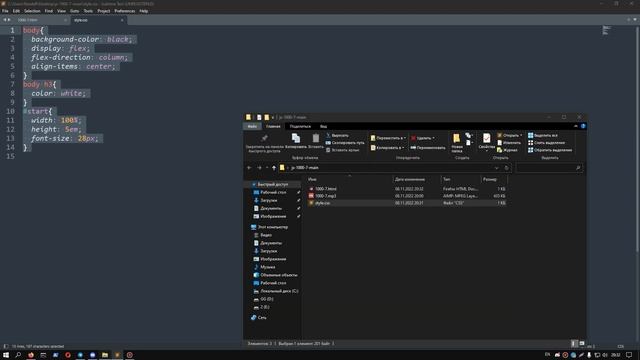Open the Windows Start menu
Viewport: 640px width, 360px height.
(6, 355)
